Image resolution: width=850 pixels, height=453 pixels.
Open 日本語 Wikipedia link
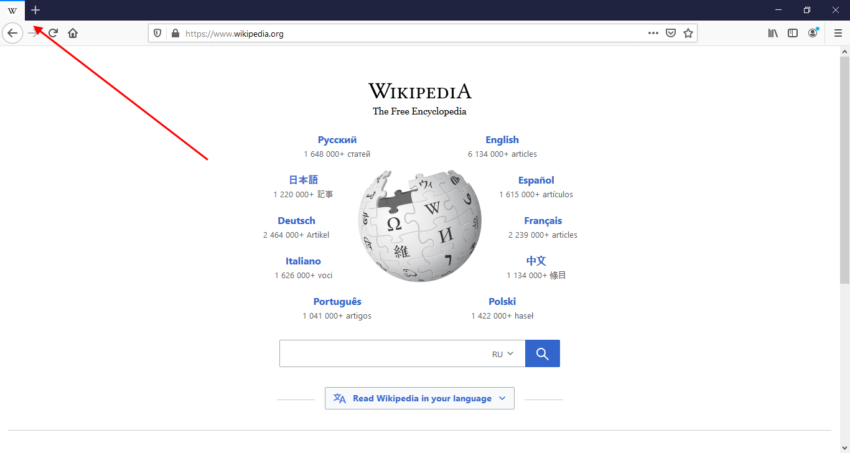(x=304, y=180)
